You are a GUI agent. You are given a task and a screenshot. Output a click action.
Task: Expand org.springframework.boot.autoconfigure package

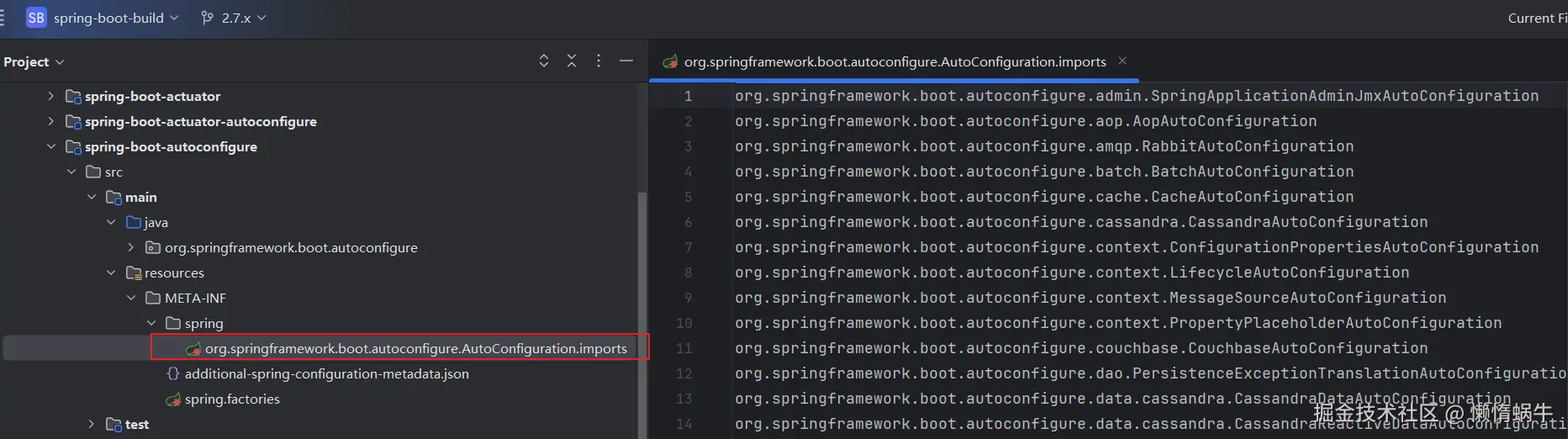click(131, 247)
